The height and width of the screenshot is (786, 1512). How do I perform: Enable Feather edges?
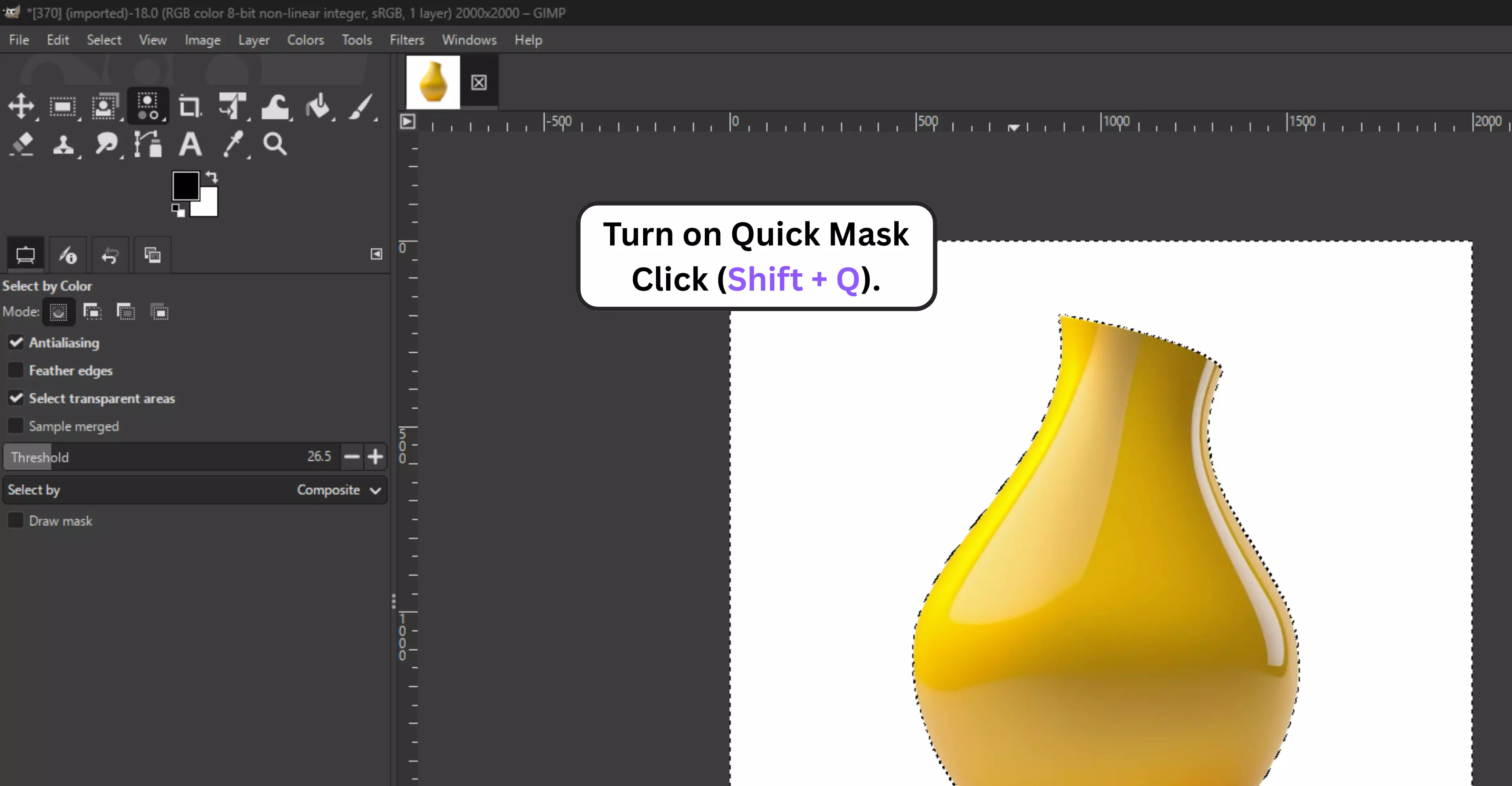click(16, 370)
